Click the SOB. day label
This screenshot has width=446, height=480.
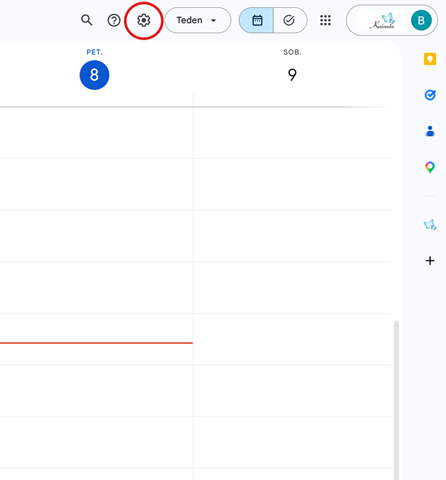point(292,52)
